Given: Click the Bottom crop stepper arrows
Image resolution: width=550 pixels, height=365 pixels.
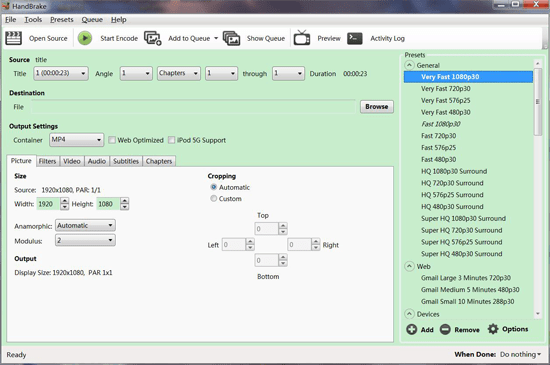Looking at the screenshot, I should click(x=283, y=260).
